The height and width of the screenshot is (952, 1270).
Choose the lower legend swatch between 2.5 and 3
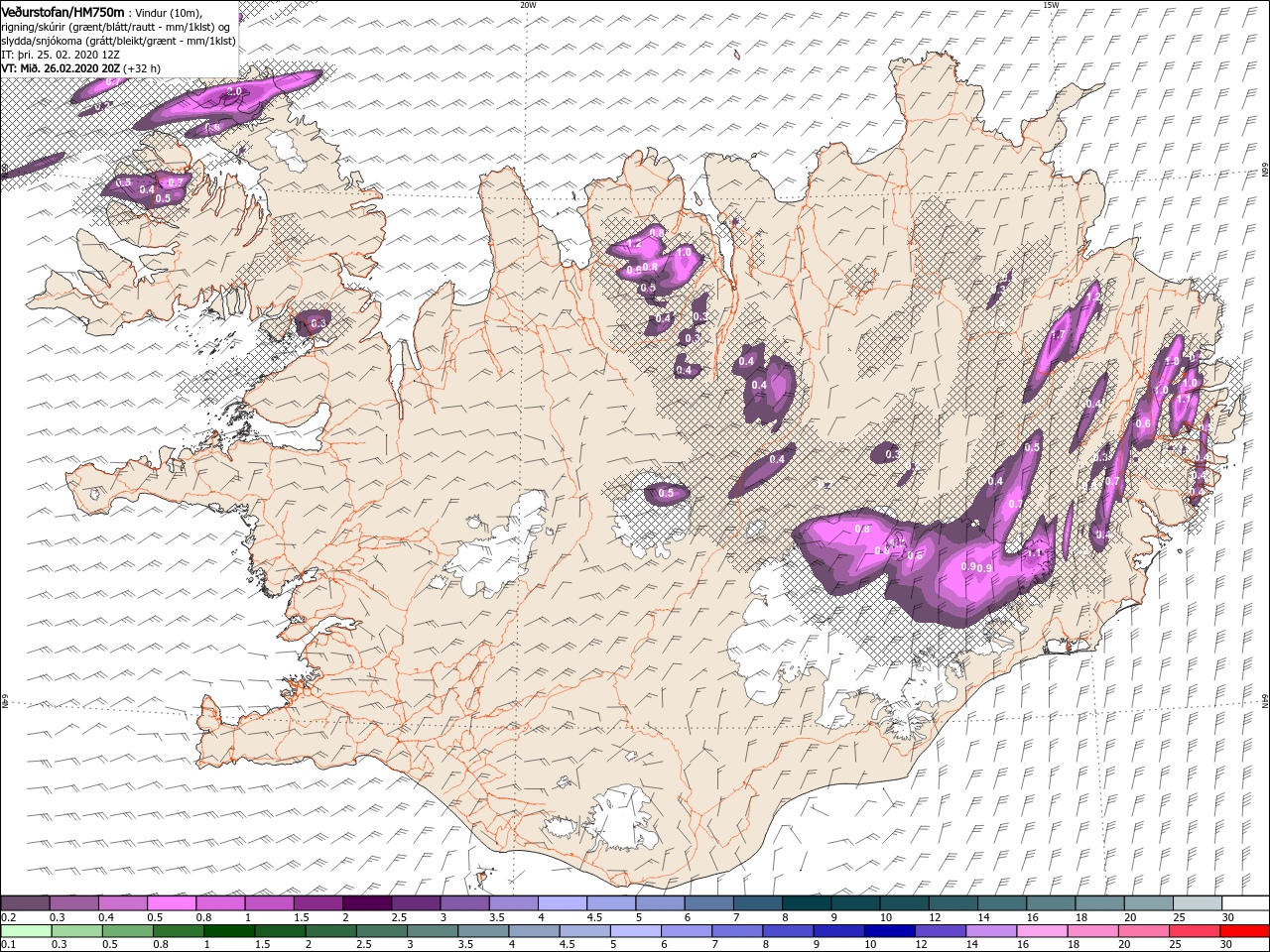coord(380,931)
